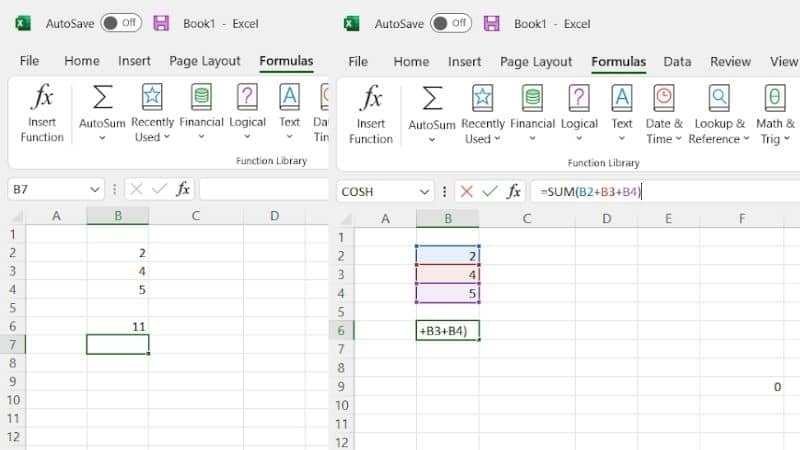Click formula bar containing =SUM(B2+B3+B4)

(x=660, y=191)
